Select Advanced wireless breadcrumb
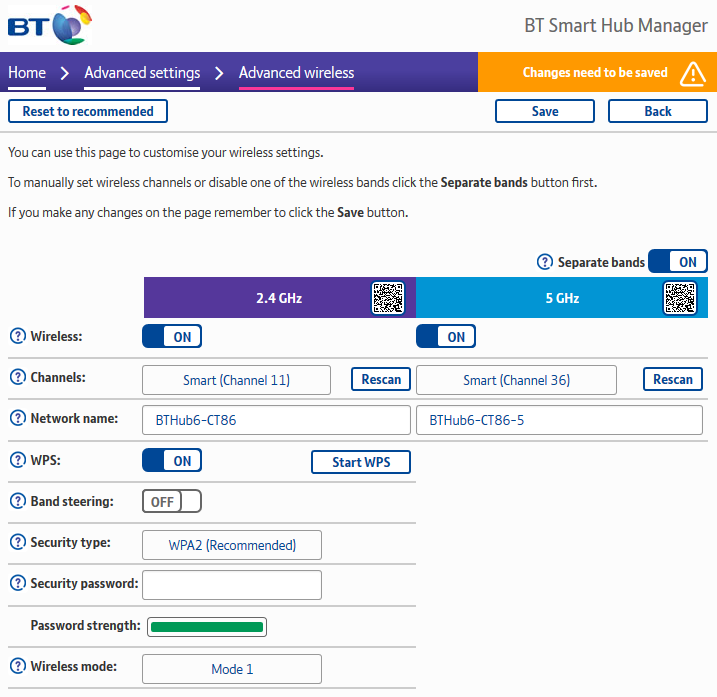 point(296,73)
